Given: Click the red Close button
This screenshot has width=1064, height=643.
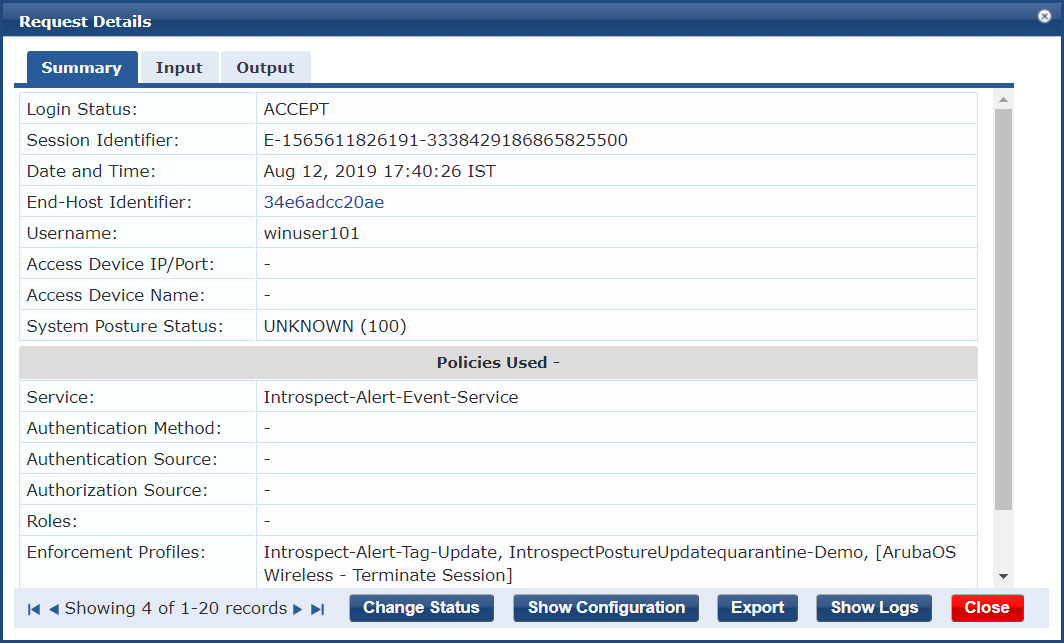Looking at the screenshot, I should [987, 608].
